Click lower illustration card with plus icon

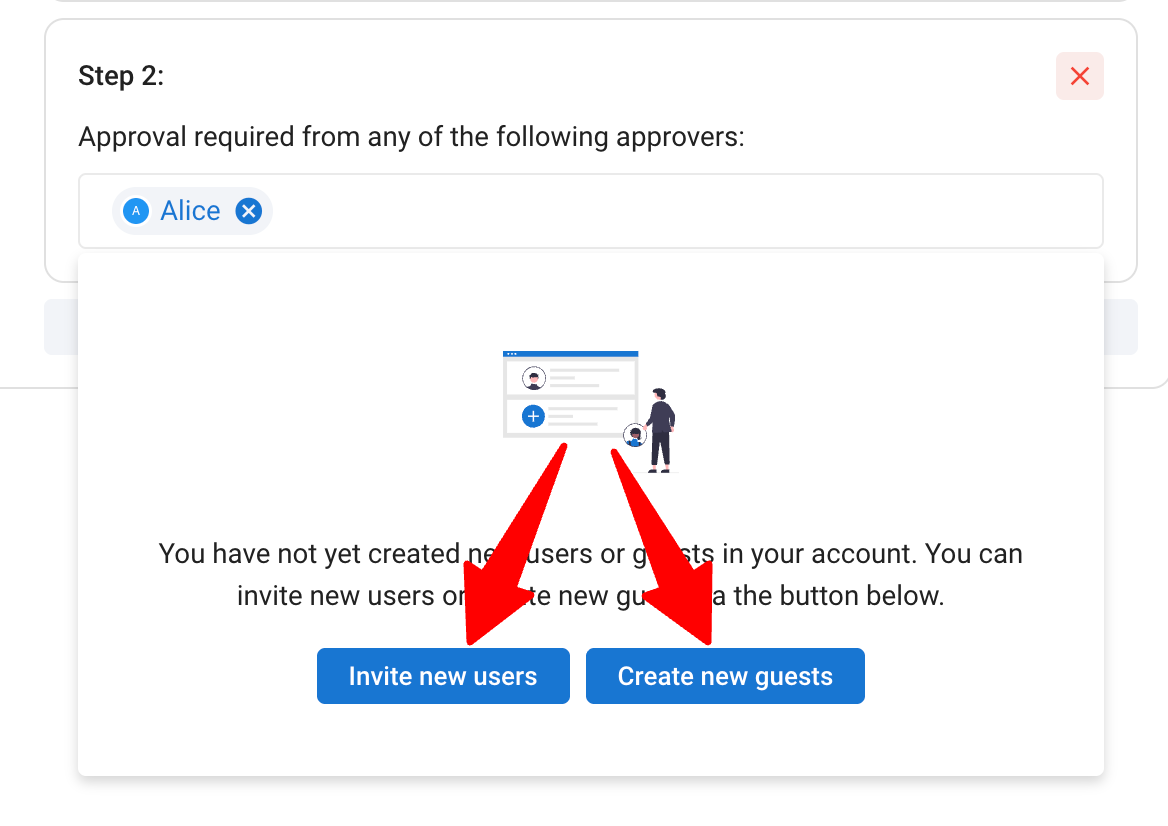click(571, 416)
